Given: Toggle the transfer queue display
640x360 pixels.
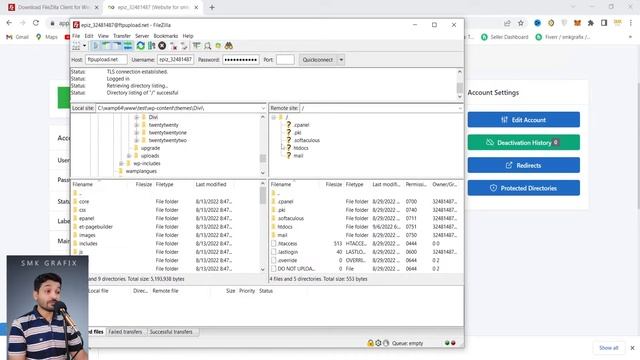Looking at the screenshot, I should click(128, 46).
